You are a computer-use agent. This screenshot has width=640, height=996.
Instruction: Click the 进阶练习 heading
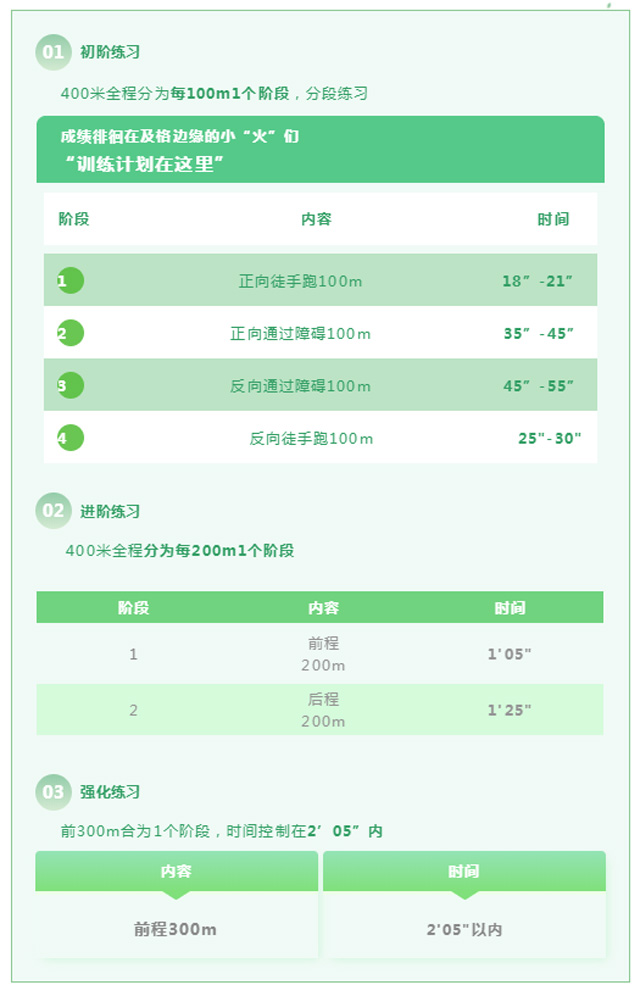point(110,511)
